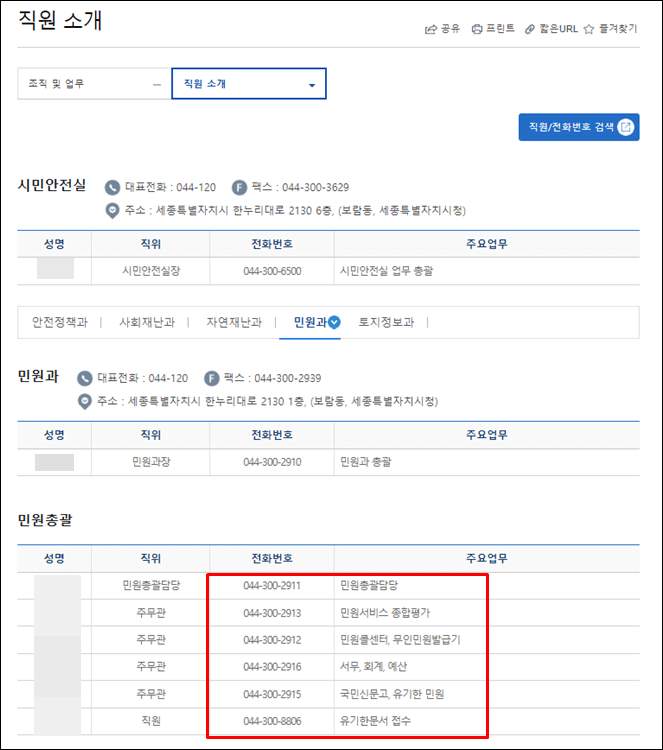This screenshot has width=663, height=750.
Task: Click the 민원과 phone icon
Action: (x=85, y=378)
